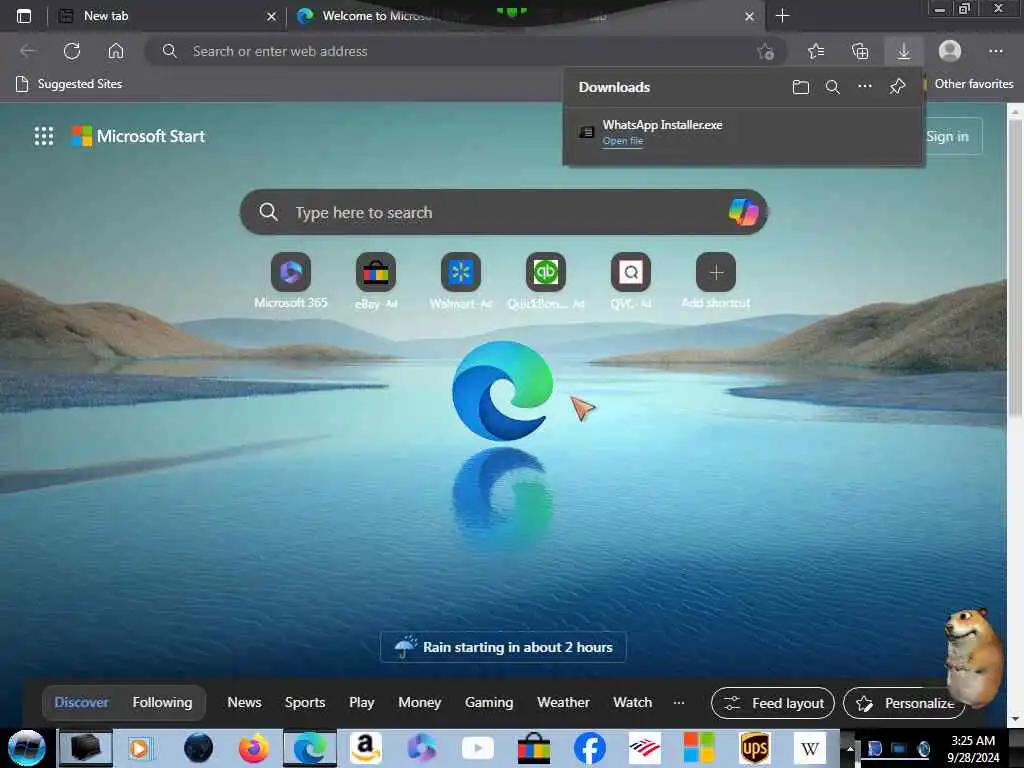Viewport: 1024px width, 768px height.
Task: Open the Watch feed category
Action: coord(633,703)
